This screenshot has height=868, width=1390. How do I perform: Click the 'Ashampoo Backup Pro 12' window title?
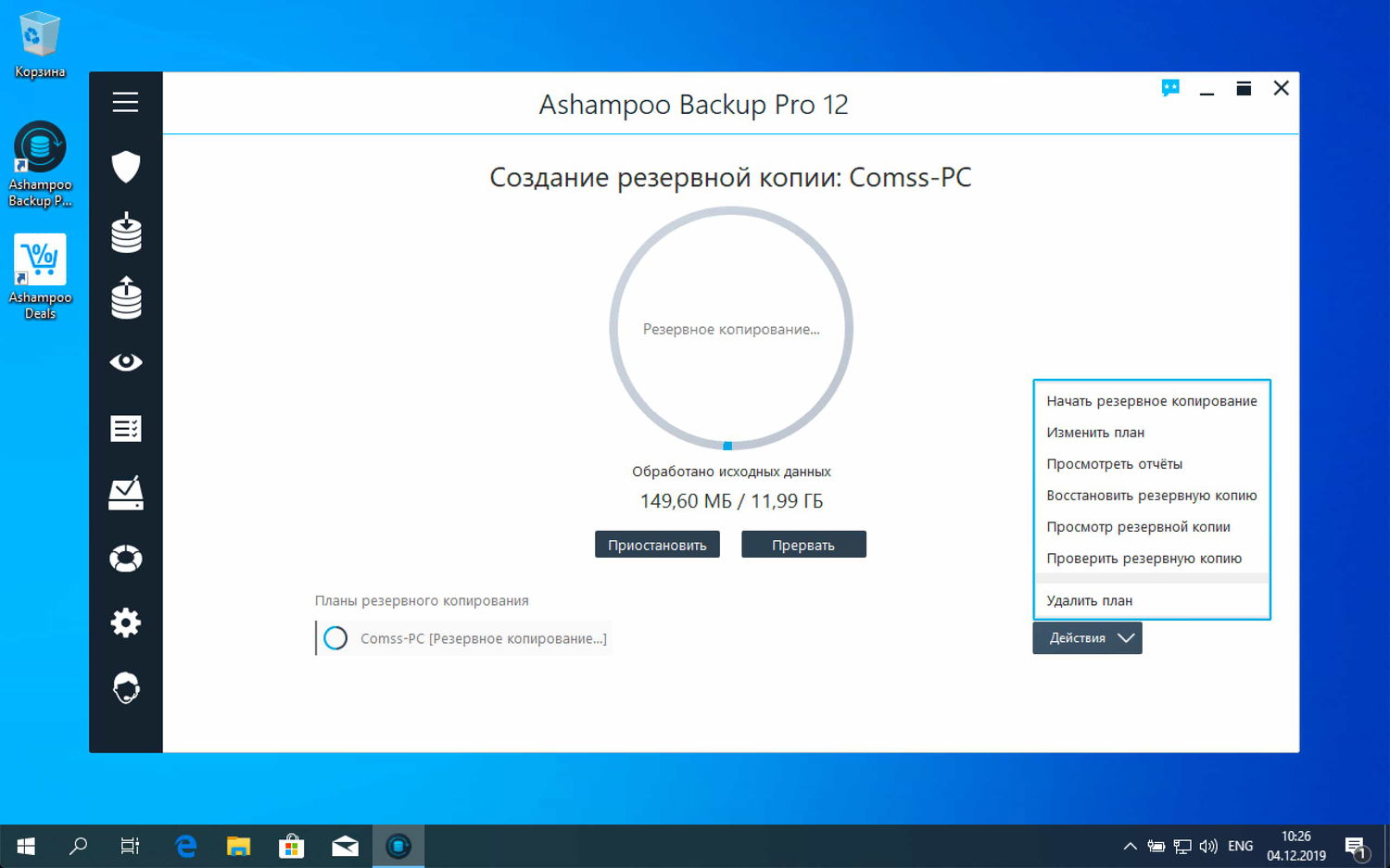pyautogui.click(x=693, y=105)
